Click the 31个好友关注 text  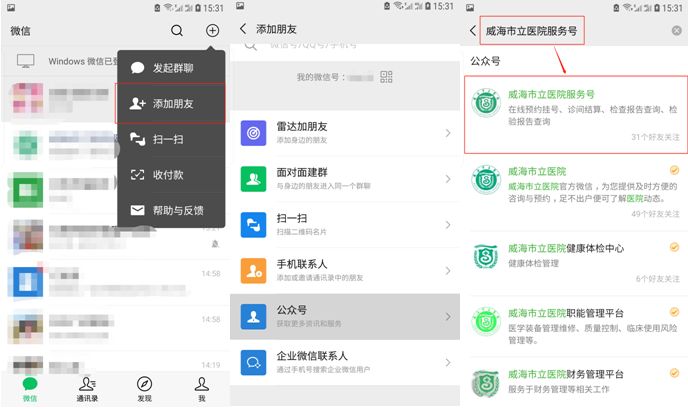[656, 137]
